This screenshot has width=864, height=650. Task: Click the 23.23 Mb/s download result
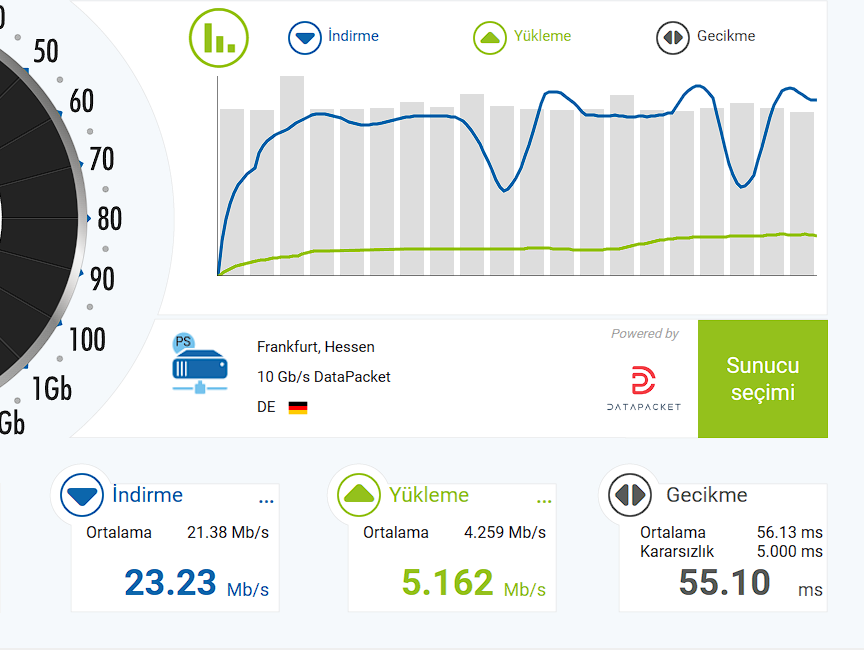coord(197,583)
